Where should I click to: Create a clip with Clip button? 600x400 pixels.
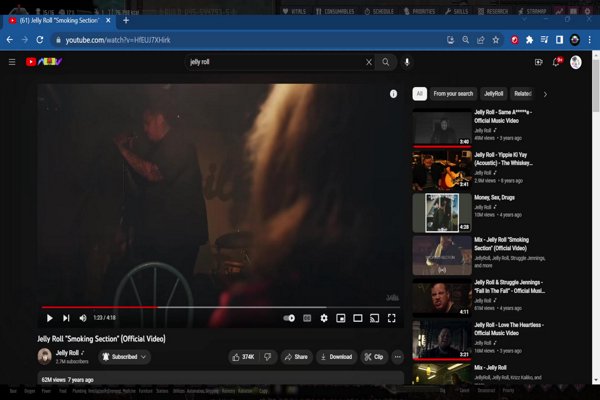click(374, 357)
